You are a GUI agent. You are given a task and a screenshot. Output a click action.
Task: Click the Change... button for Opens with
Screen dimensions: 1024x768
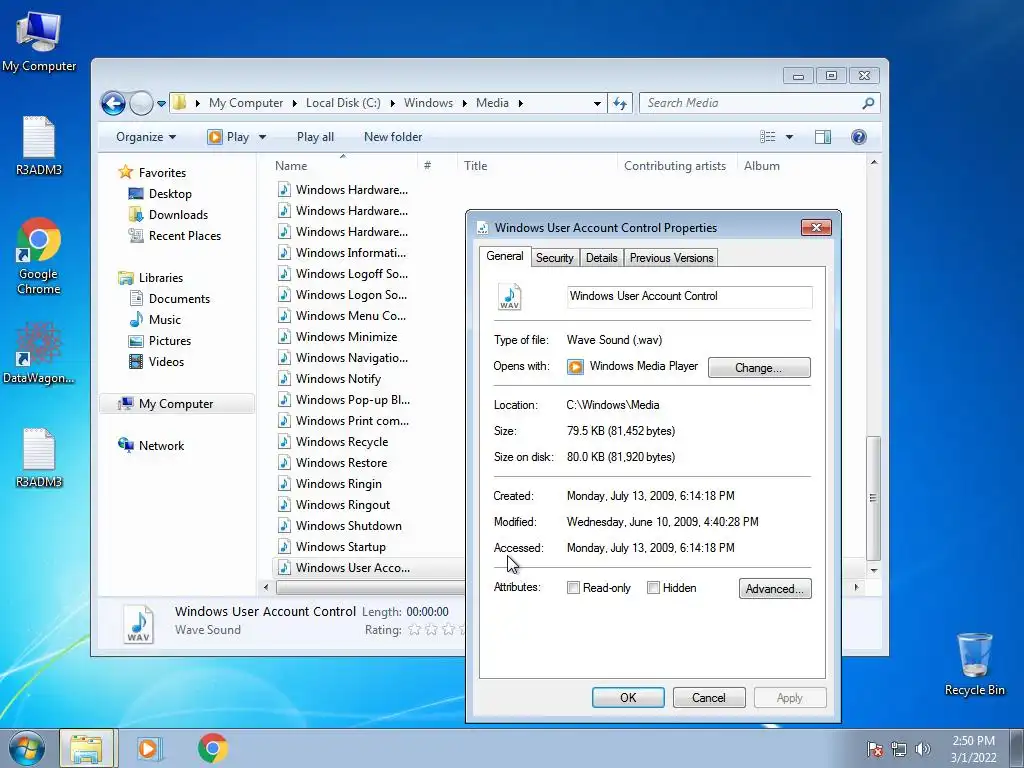tap(759, 368)
